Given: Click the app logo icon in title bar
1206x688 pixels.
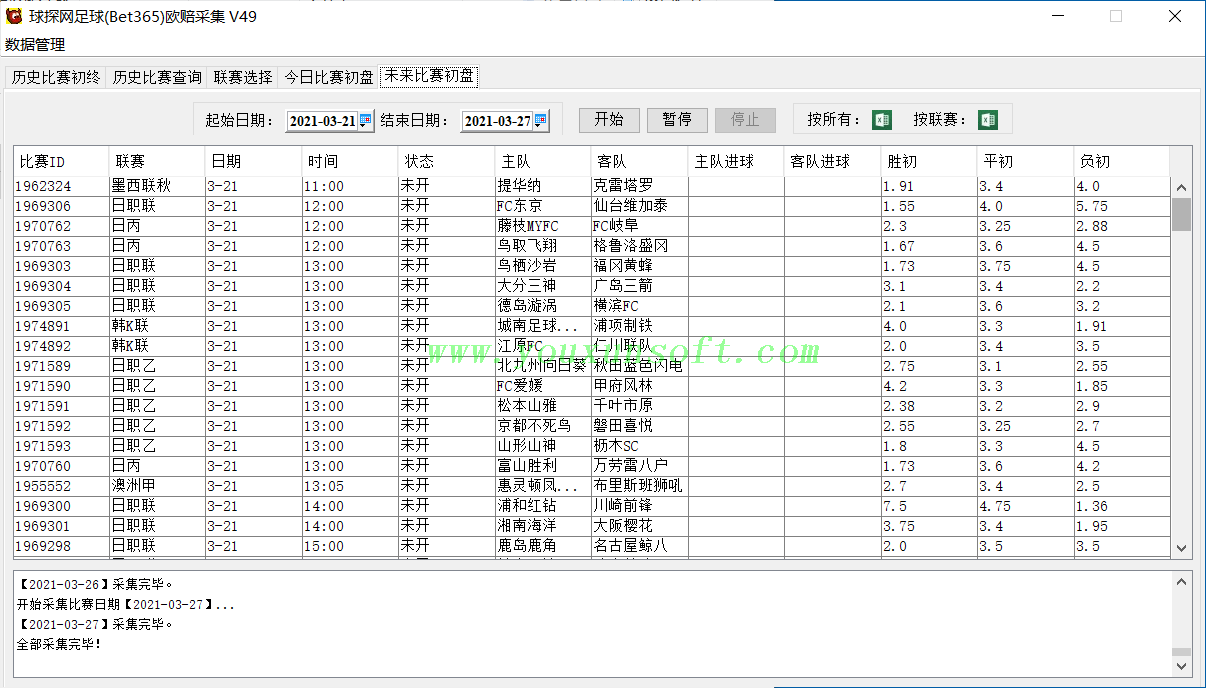Looking at the screenshot, I should [14, 16].
